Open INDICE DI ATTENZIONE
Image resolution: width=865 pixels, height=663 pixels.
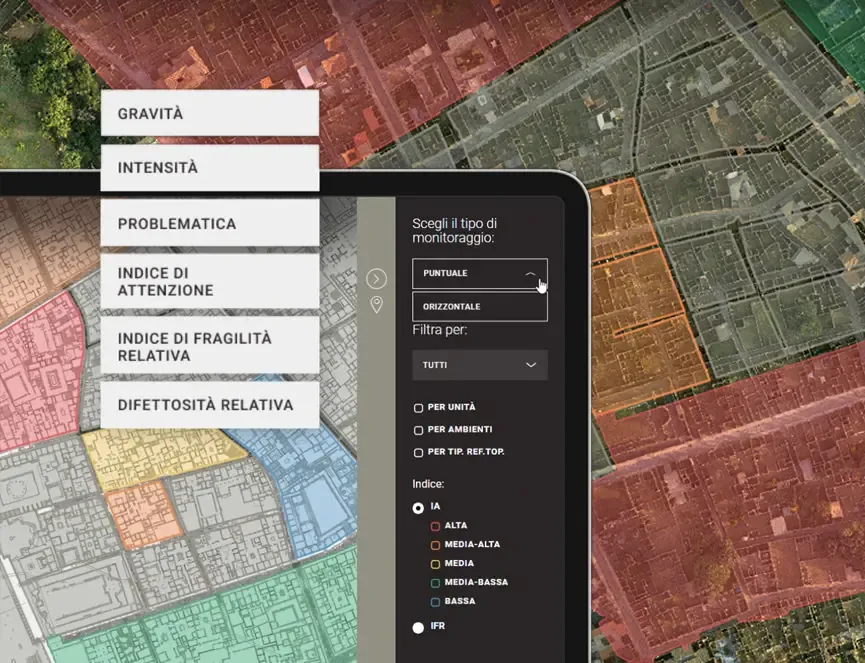coord(210,281)
